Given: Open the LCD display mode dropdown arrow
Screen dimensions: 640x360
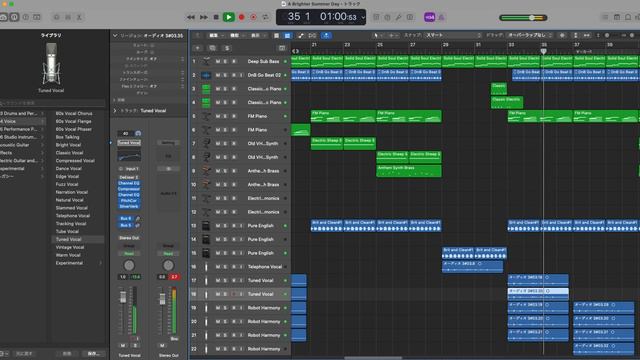Looking at the screenshot, I should coord(363,18).
